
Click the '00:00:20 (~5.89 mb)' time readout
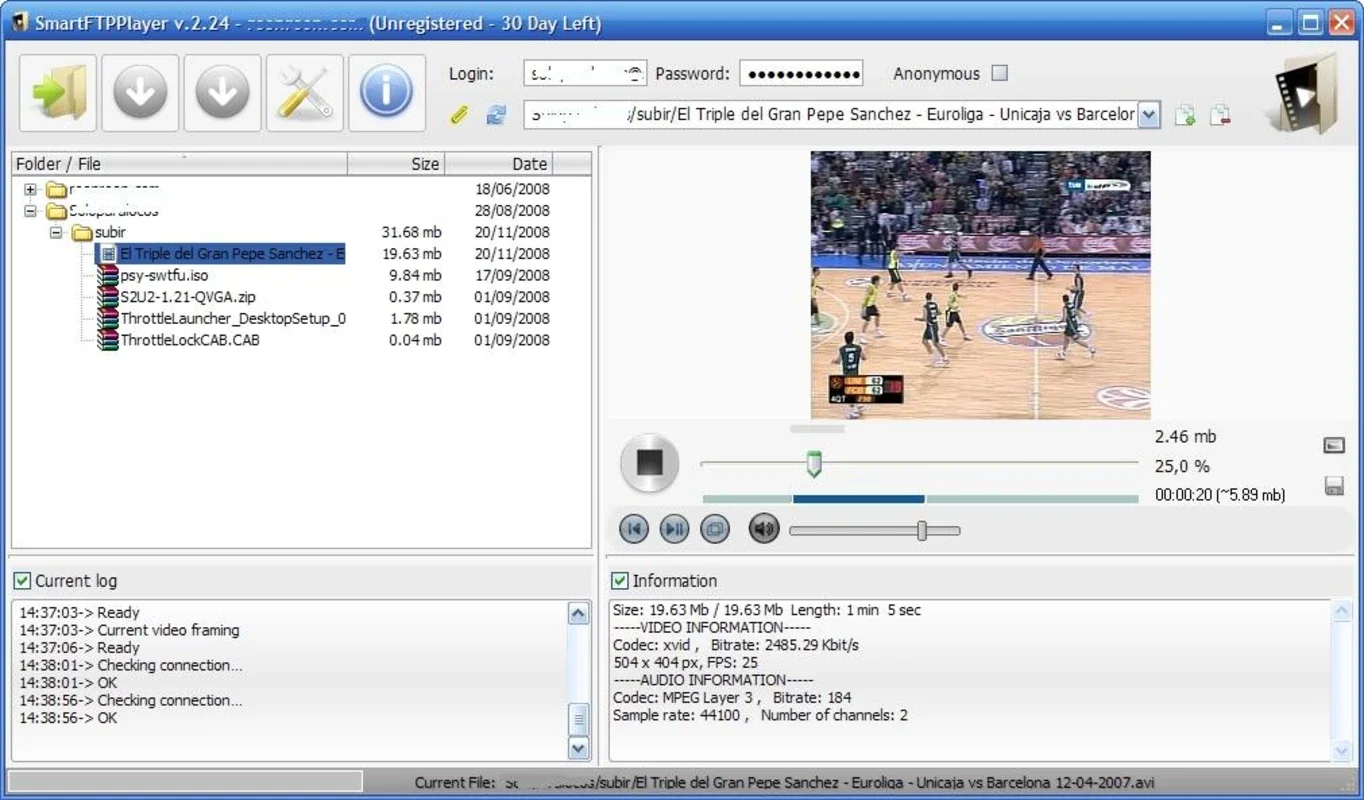click(1220, 495)
